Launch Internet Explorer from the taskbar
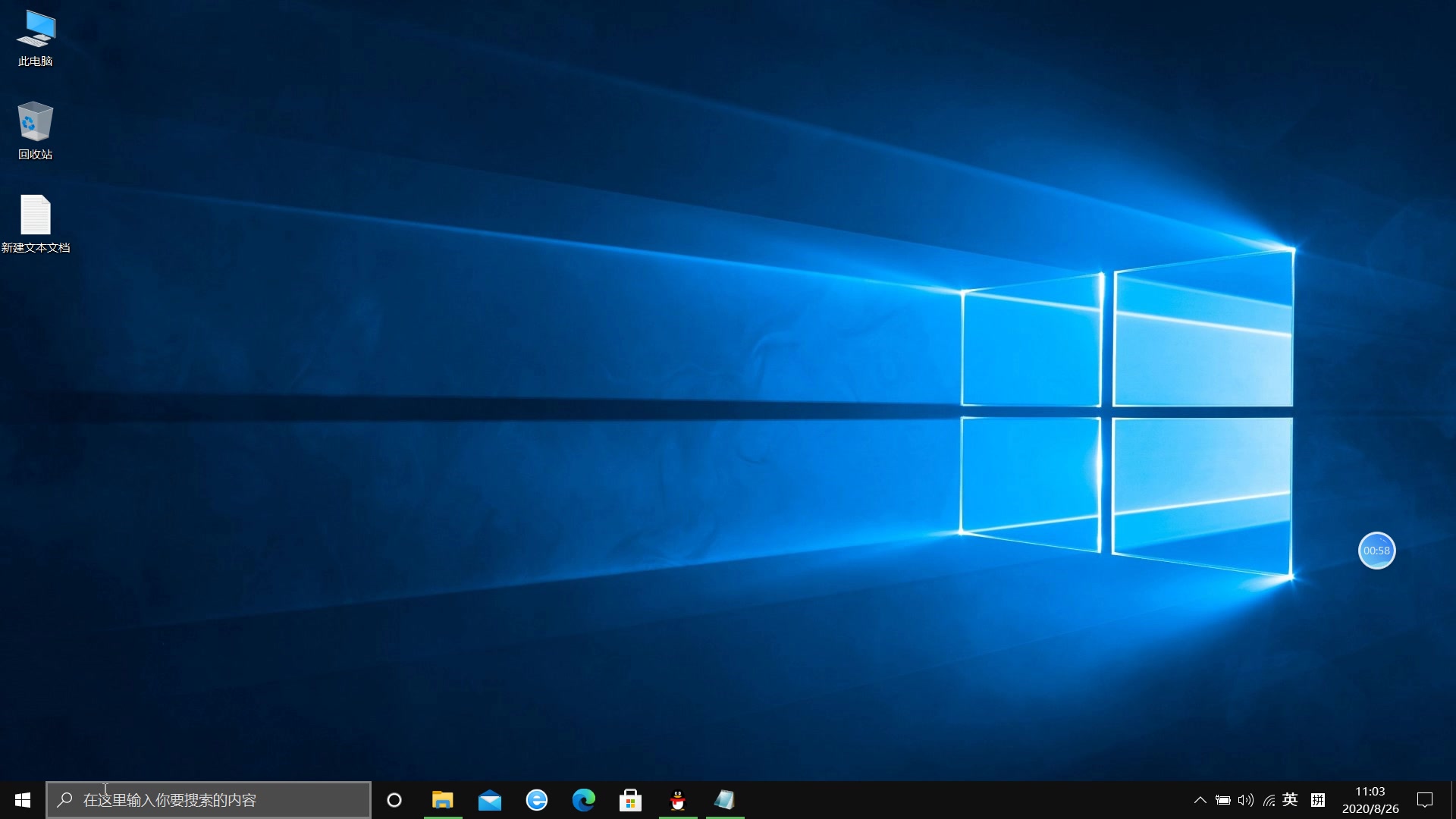1456x819 pixels. pyautogui.click(x=537, y=800)
